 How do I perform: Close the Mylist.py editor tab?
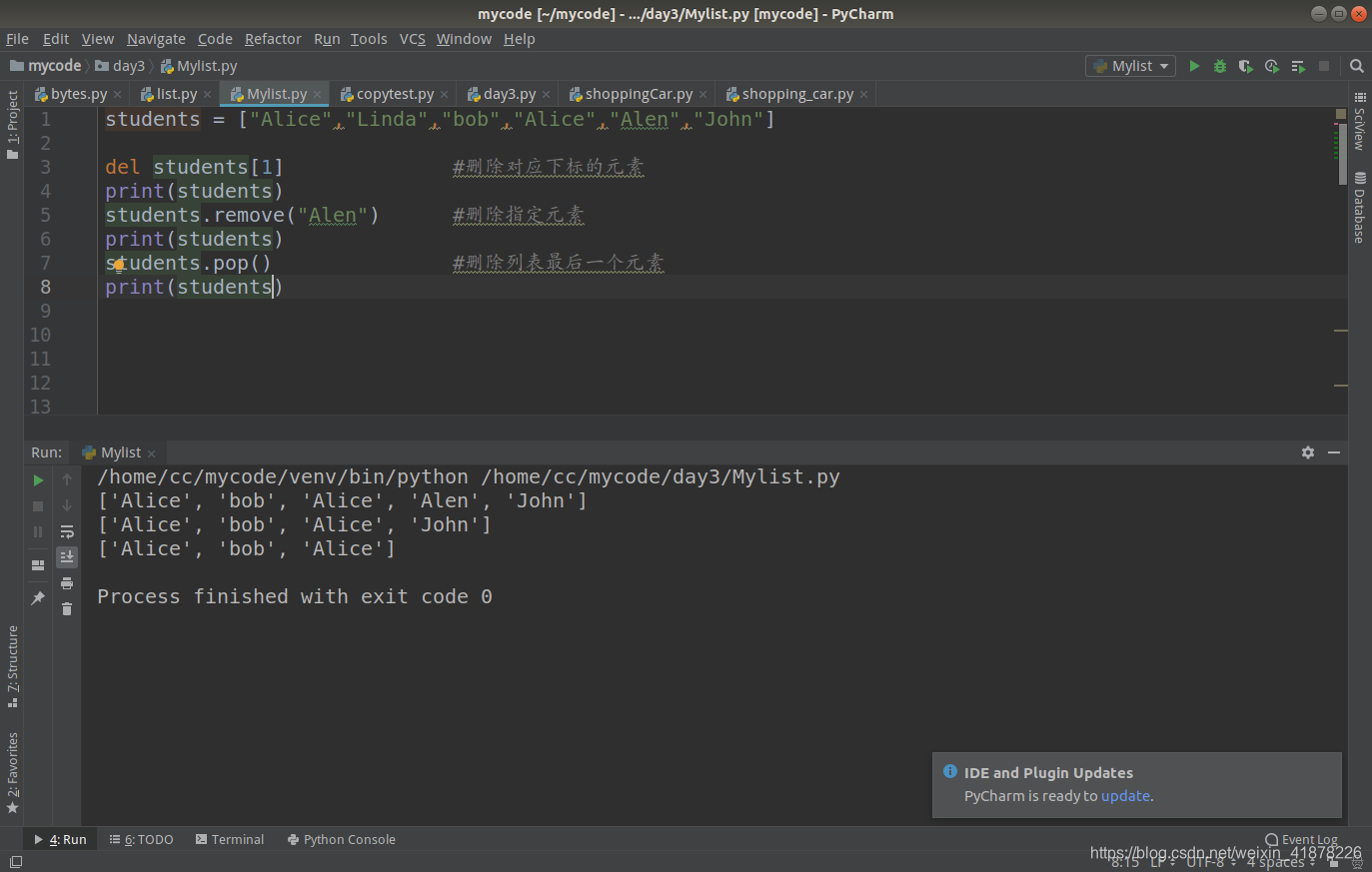click(317, 95)
